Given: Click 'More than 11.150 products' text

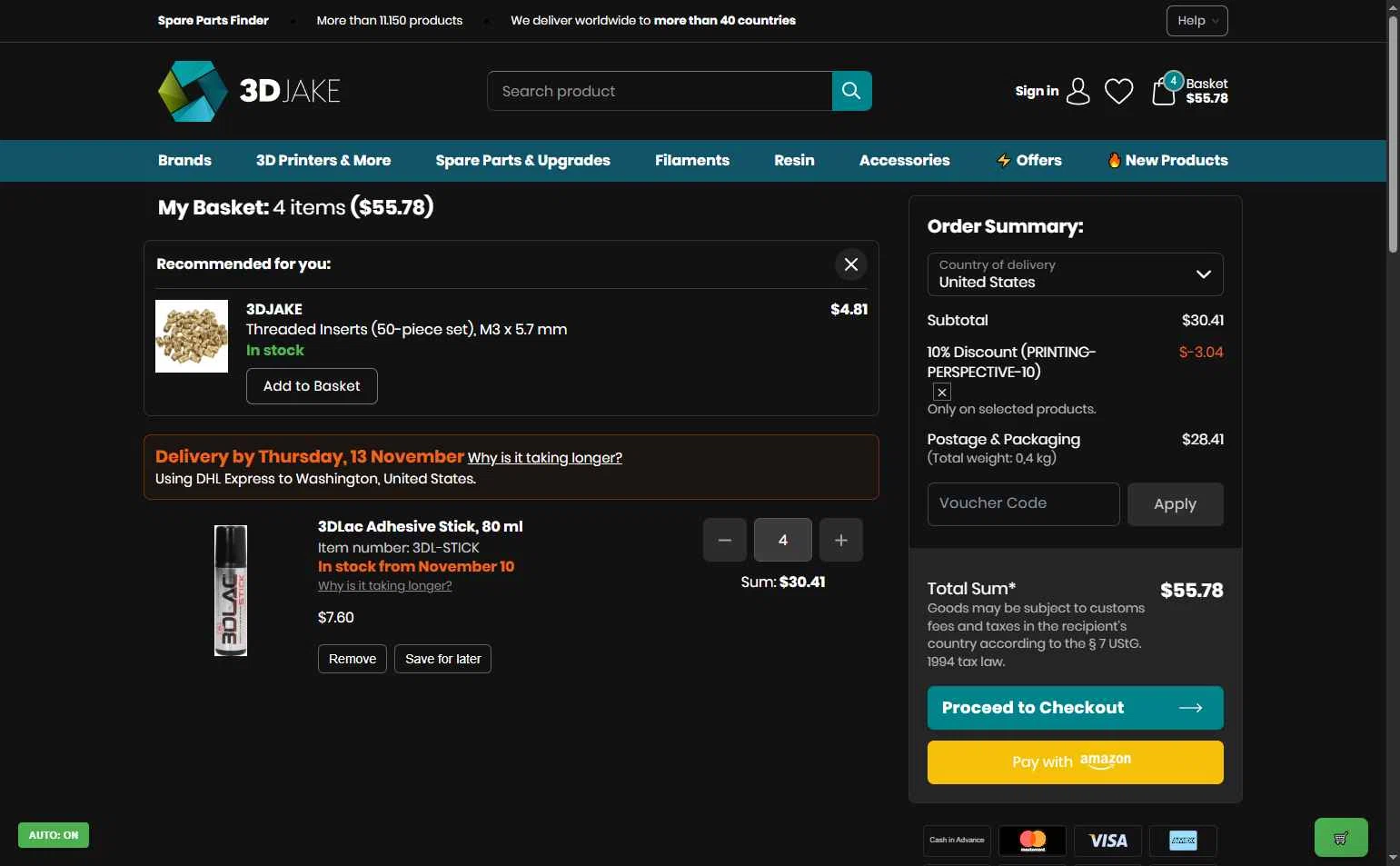Looking at the screenshot, I should pos(390,20).
